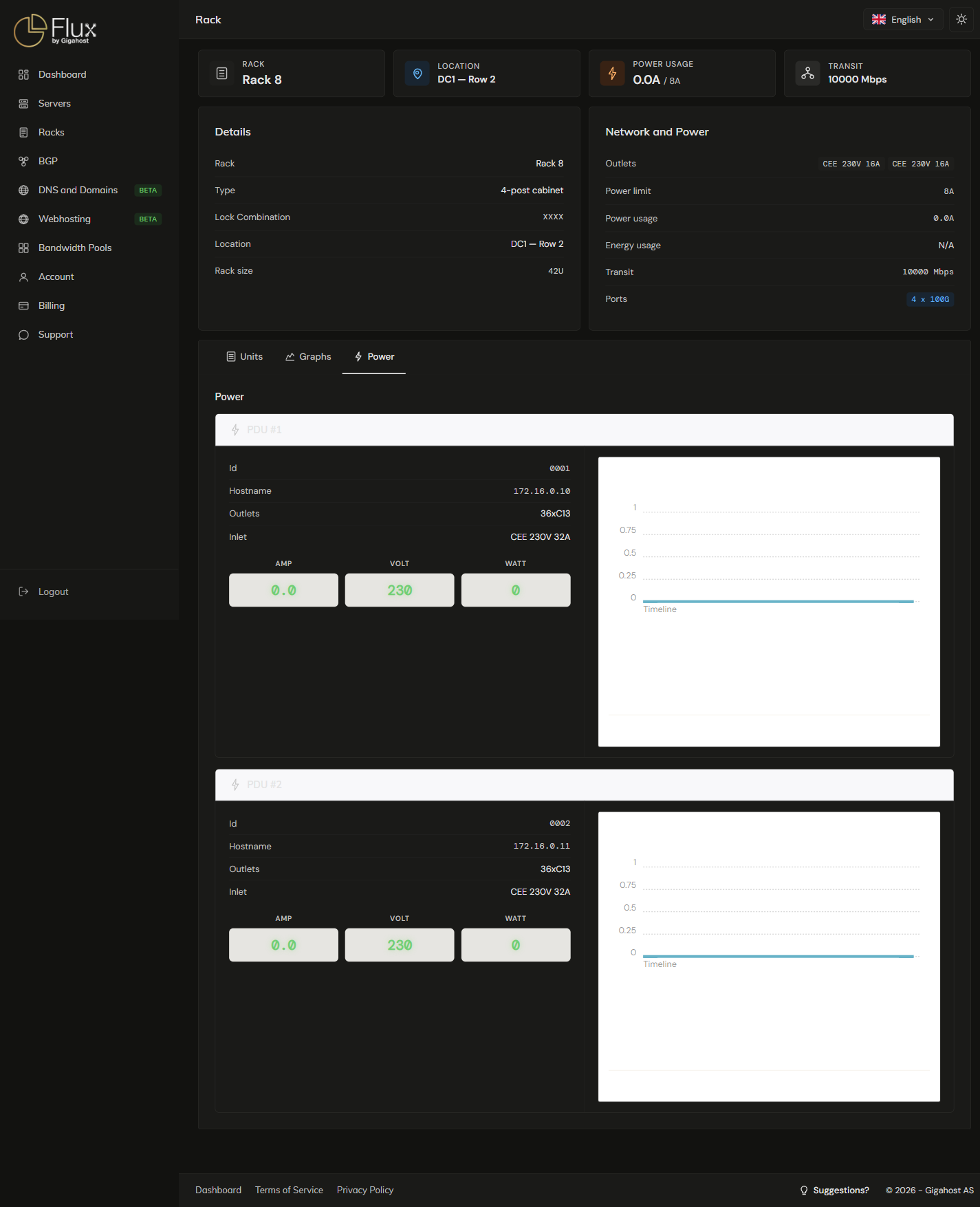Click the Bandwidth Pools grid icon

tap(23, 248)
